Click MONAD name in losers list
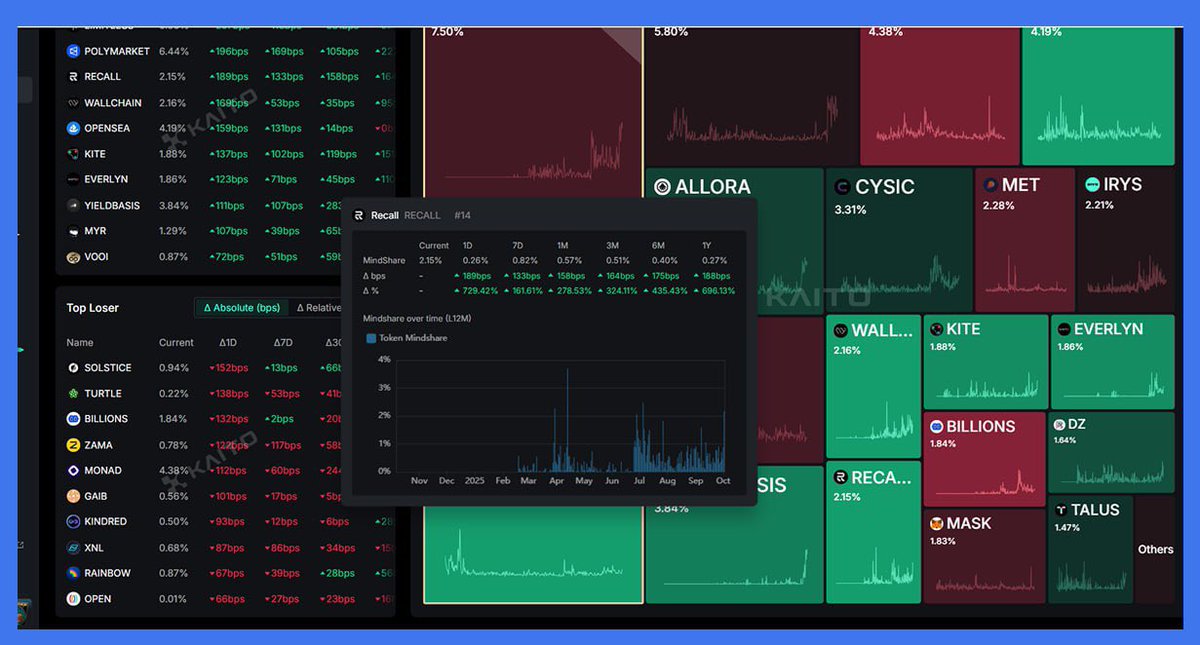The height and width of the screenshot is (645, 1200). tap(103, 470)
